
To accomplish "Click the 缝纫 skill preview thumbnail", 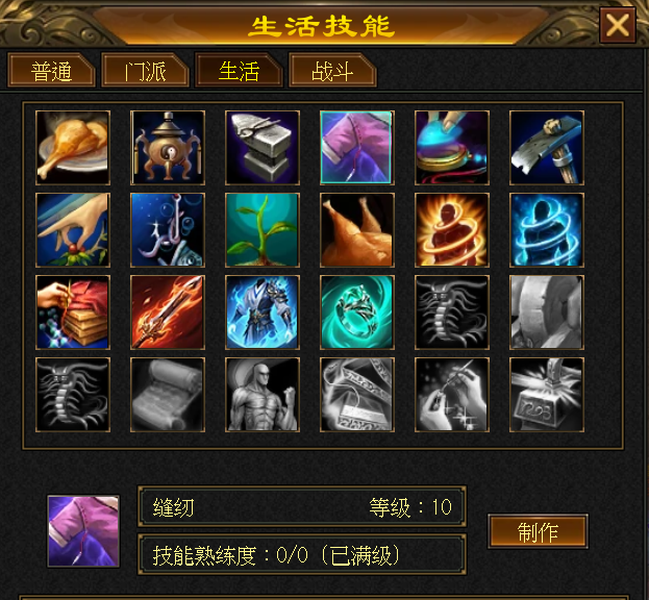I will pyautogui.click(x=84, y=531).
